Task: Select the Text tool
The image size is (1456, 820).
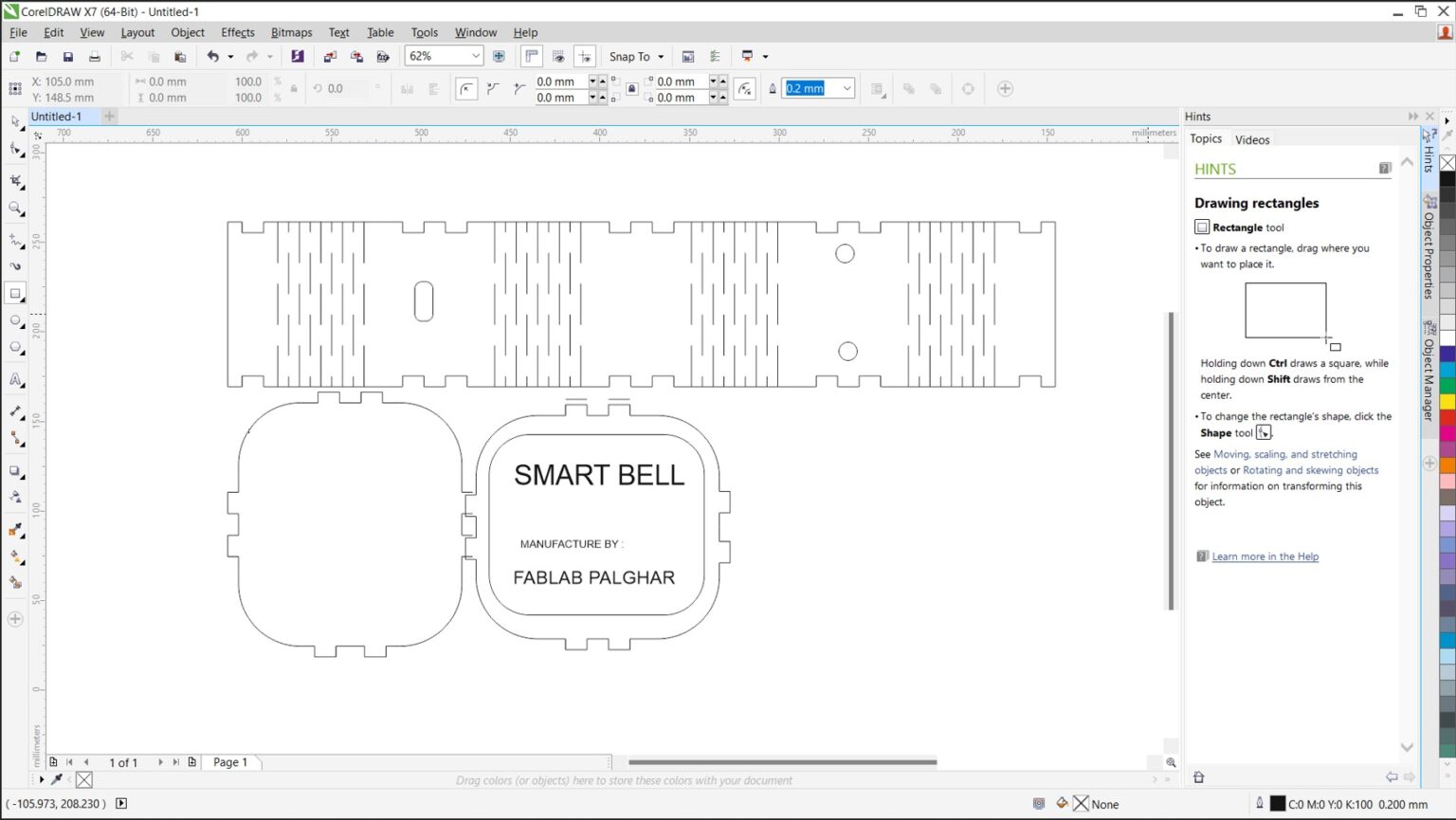Action: (15, 379)
